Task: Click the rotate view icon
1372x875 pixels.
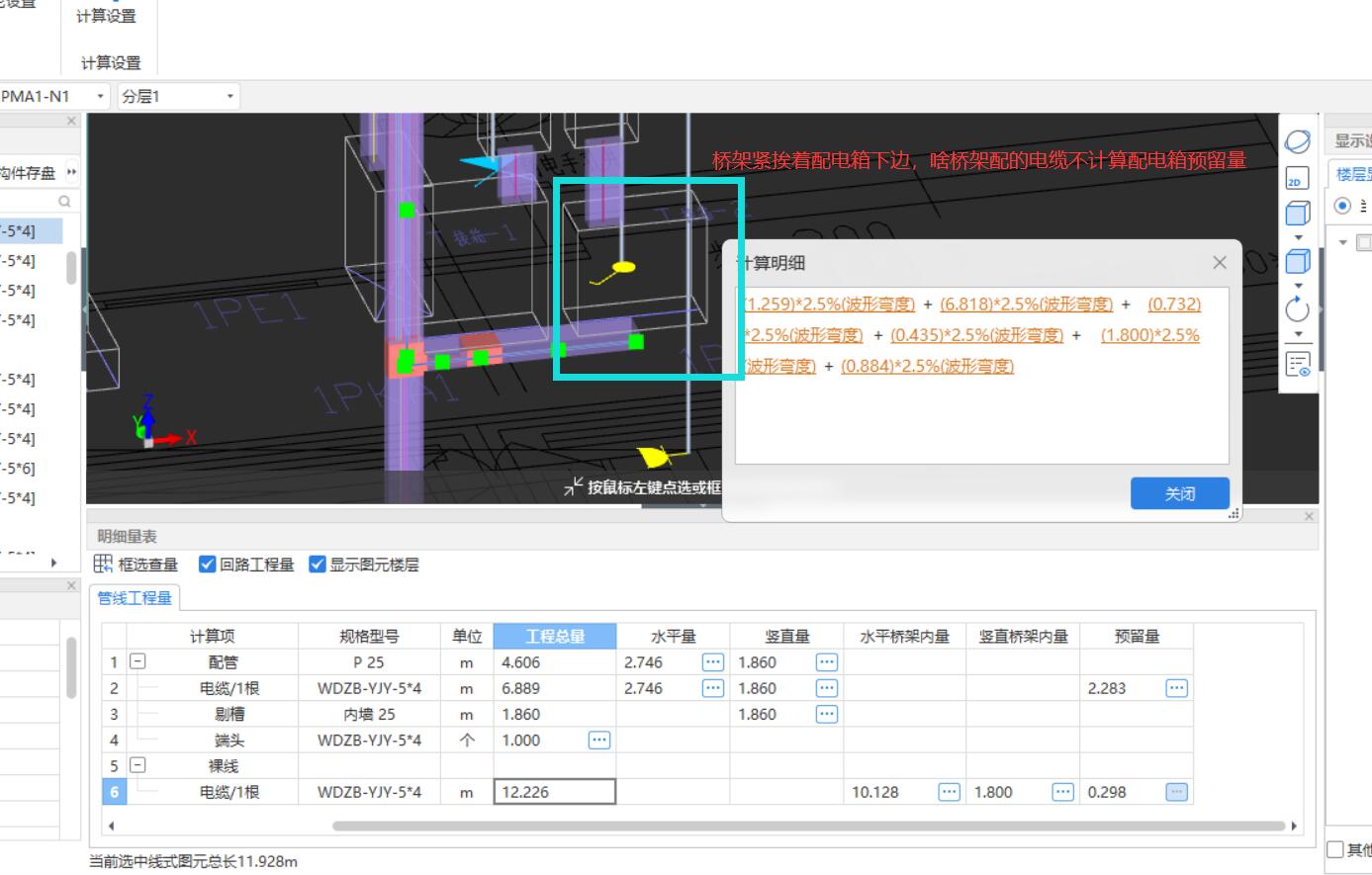Action: [1297, 309]
